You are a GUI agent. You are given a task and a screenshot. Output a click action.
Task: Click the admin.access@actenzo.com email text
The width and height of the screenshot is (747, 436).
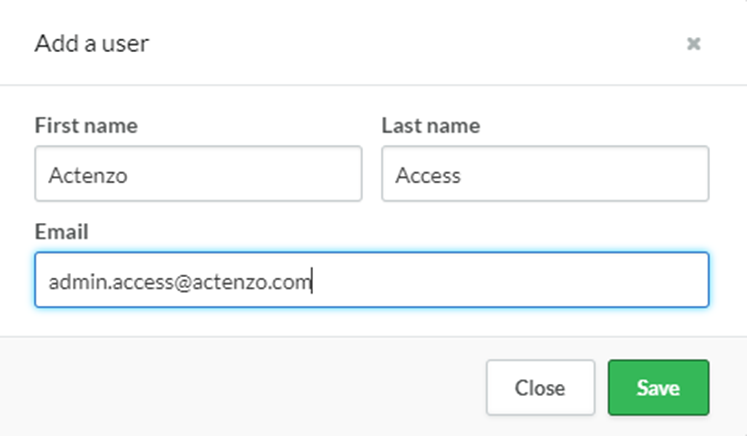[x=180, y=282]
